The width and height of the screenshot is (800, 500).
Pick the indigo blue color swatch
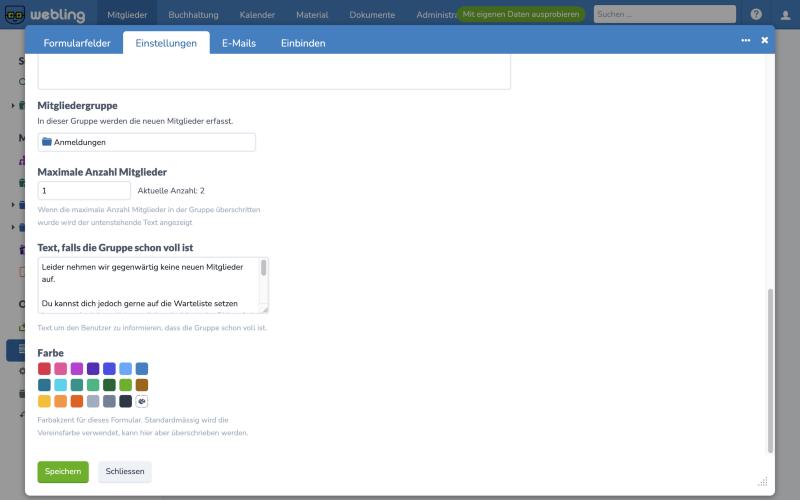coord(109,369)
